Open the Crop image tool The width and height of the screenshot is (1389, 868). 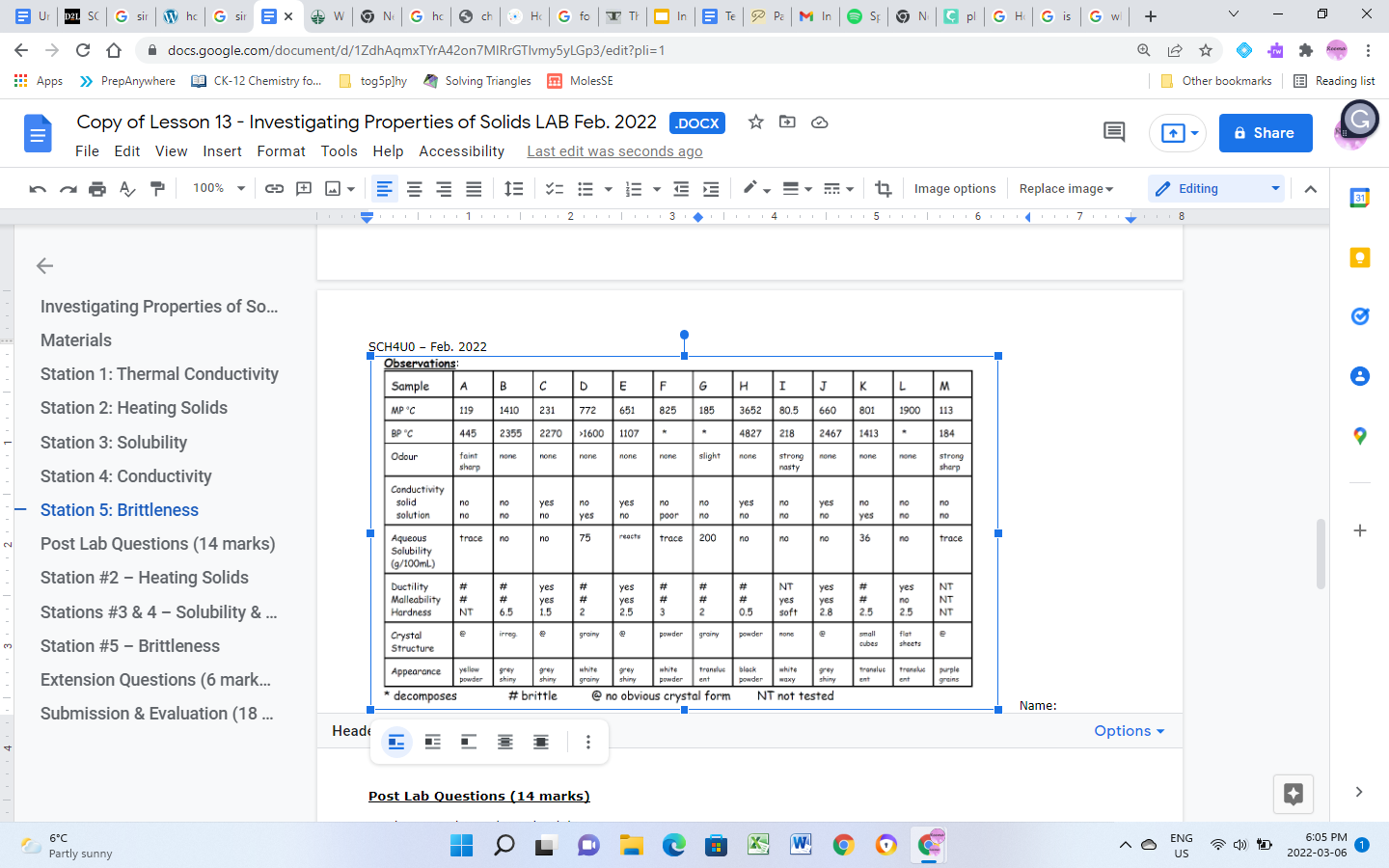coord(883,189)
